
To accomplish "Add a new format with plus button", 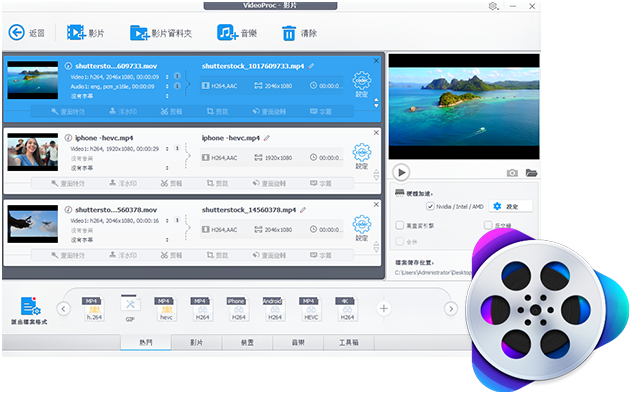I will pyautogui.click(x=384, y=309).
